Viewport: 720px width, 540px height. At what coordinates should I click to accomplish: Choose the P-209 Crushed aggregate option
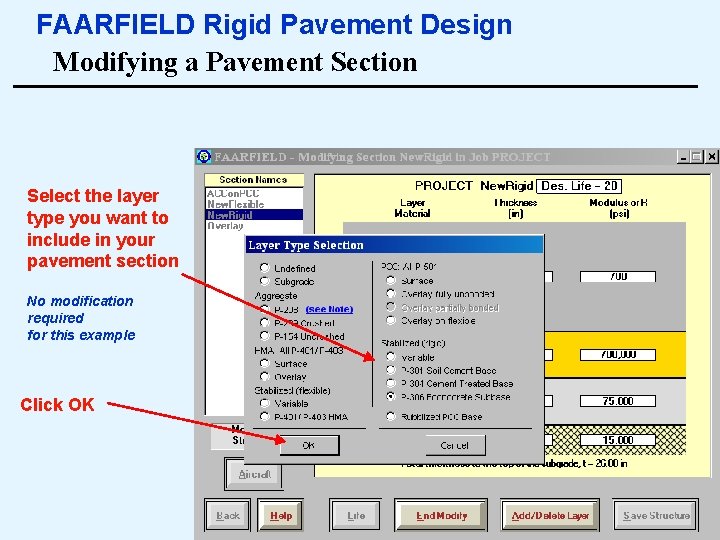264,323
